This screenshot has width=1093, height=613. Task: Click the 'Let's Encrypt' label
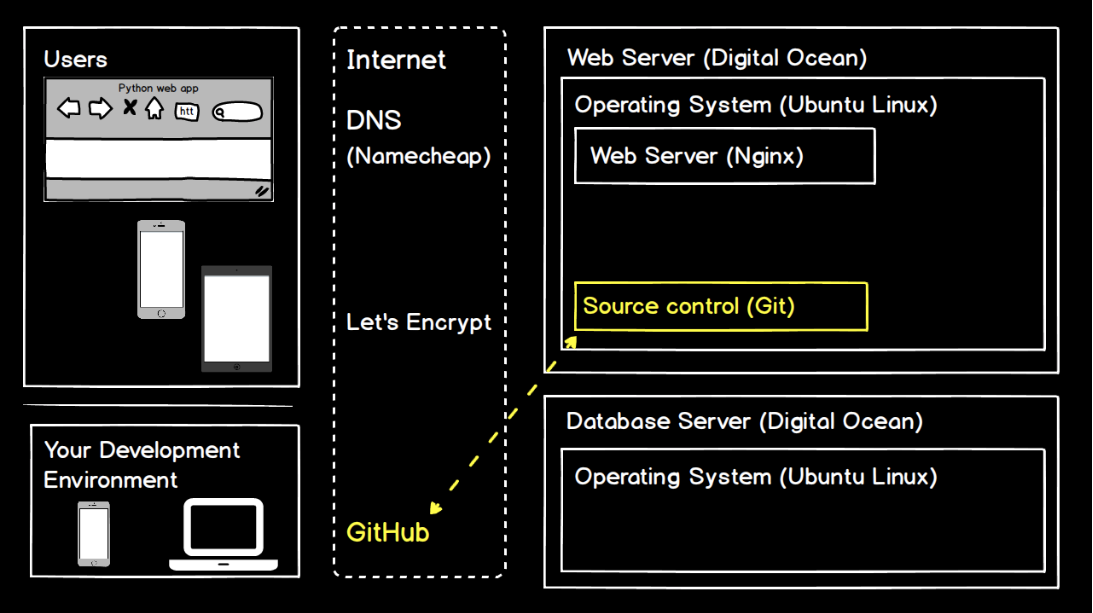pyautogui.click(x=418, y=322)
